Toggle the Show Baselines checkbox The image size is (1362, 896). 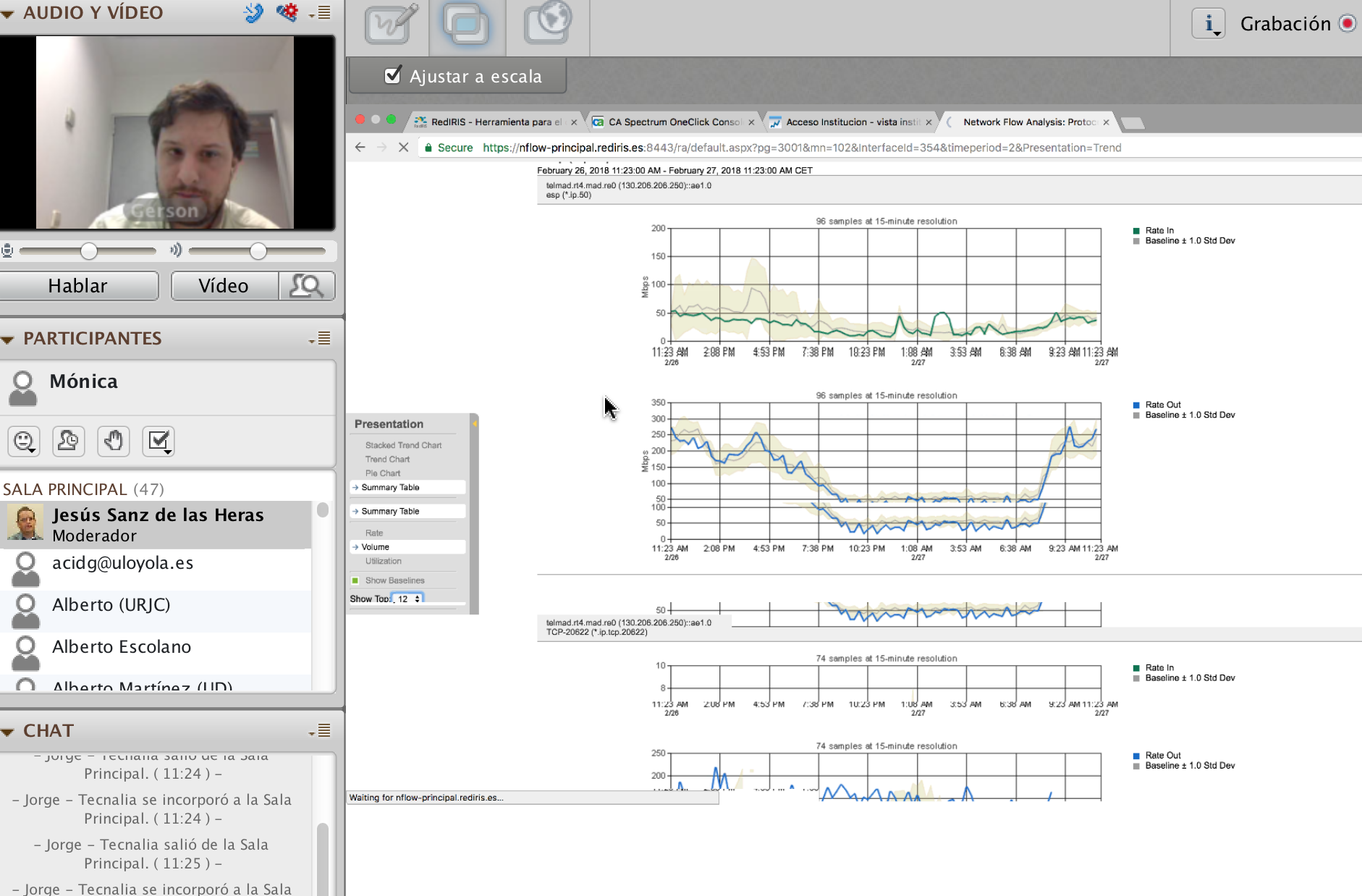point(355,580)
